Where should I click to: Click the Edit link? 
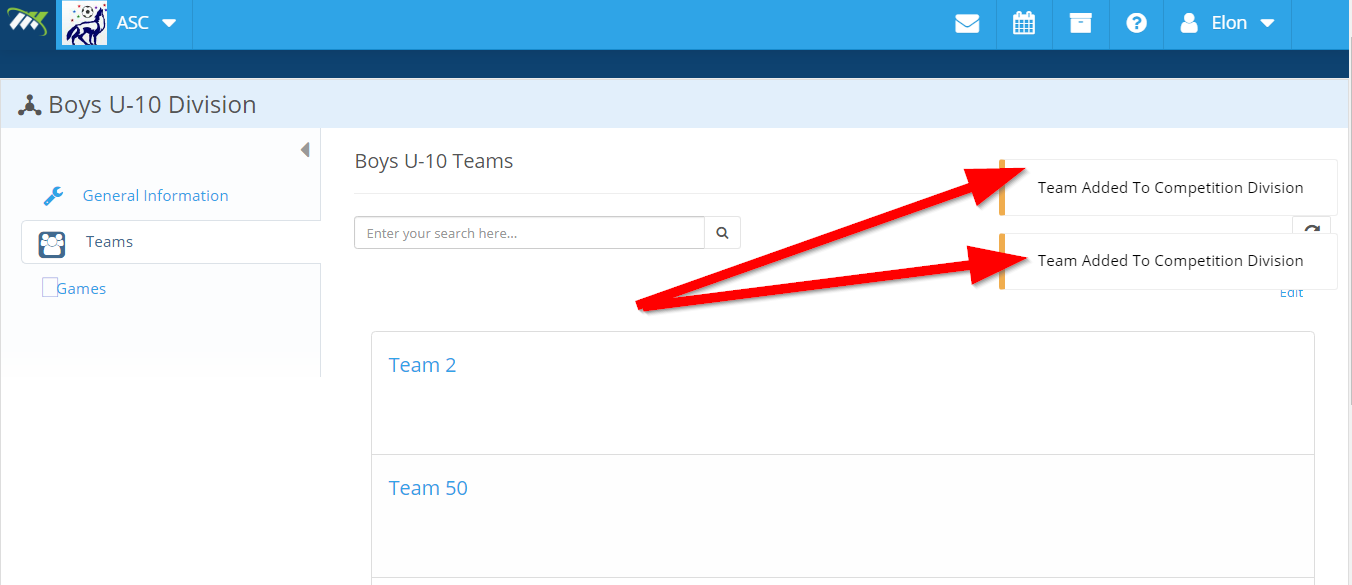click(x=1291, y=293)
